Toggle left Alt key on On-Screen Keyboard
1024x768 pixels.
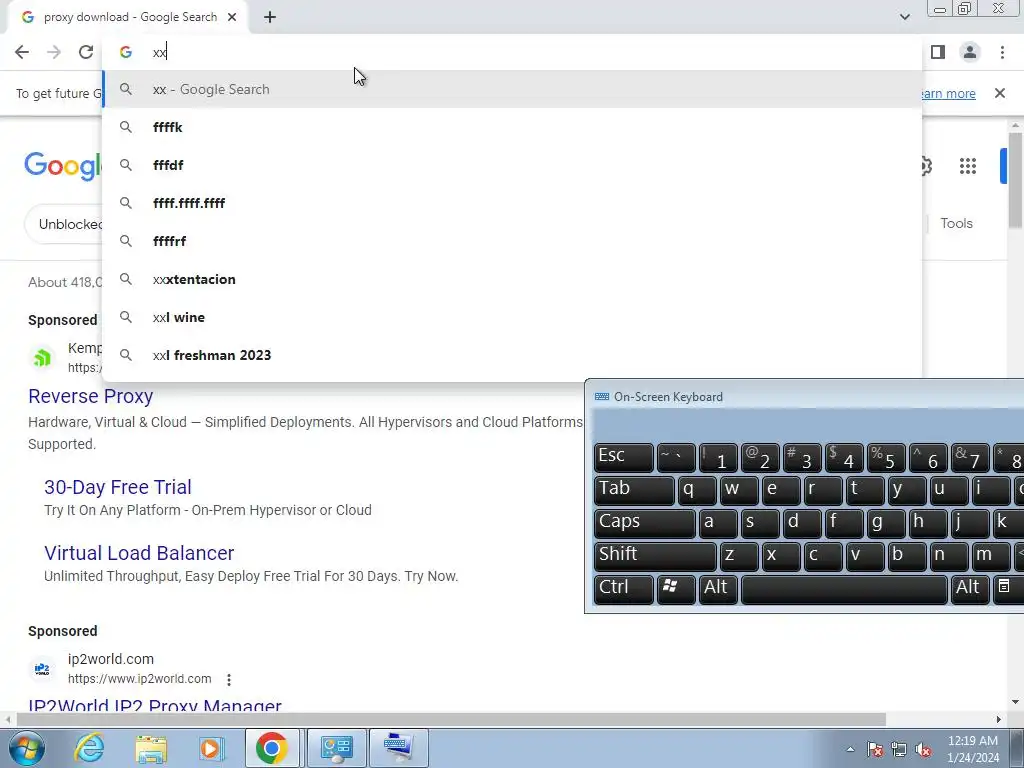tap(718, 589)
